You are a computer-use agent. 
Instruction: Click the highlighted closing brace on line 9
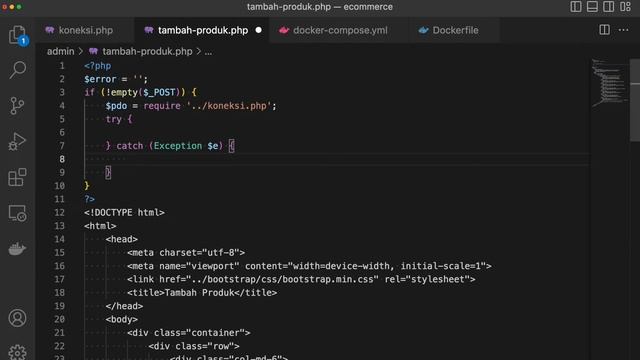pos(108,173)
